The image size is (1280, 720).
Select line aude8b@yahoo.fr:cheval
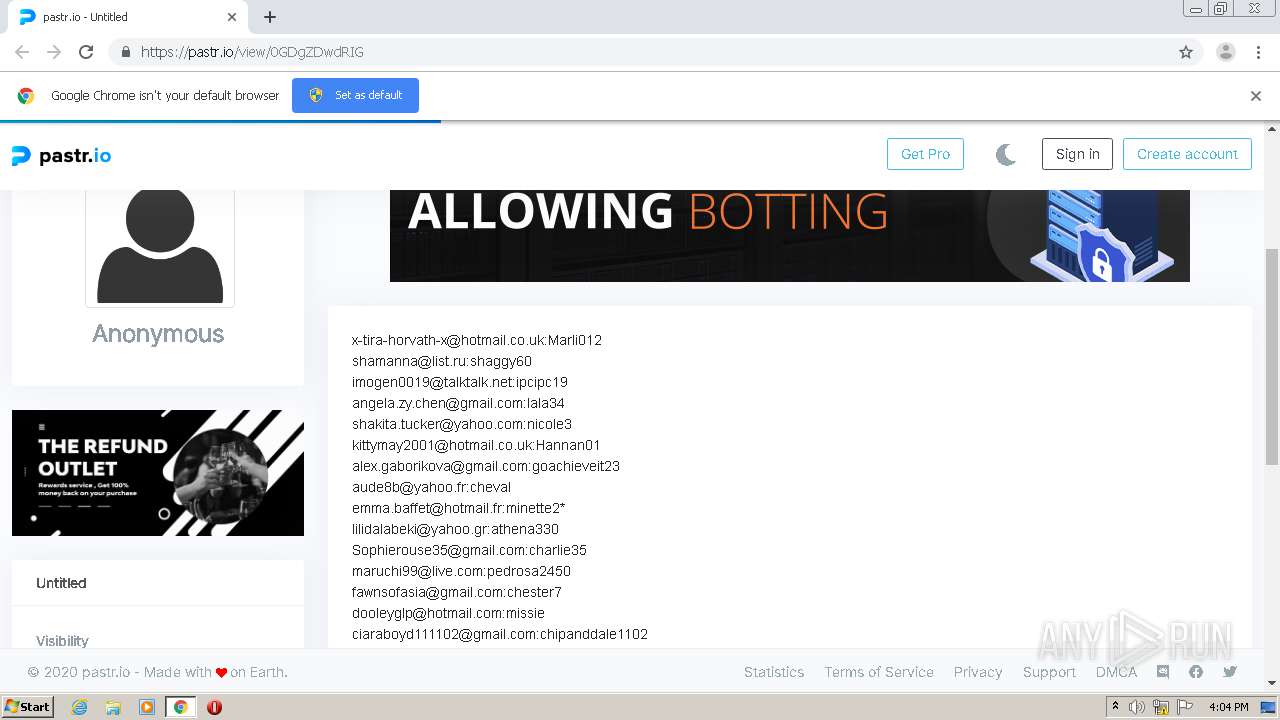(x=431, y=487)
